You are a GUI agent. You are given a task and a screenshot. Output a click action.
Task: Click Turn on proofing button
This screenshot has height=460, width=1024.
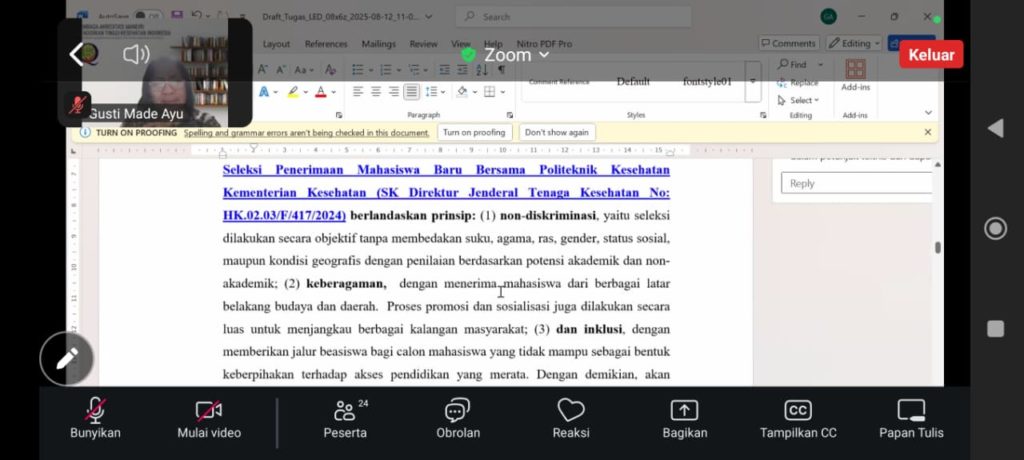click(x=474, y=133)
